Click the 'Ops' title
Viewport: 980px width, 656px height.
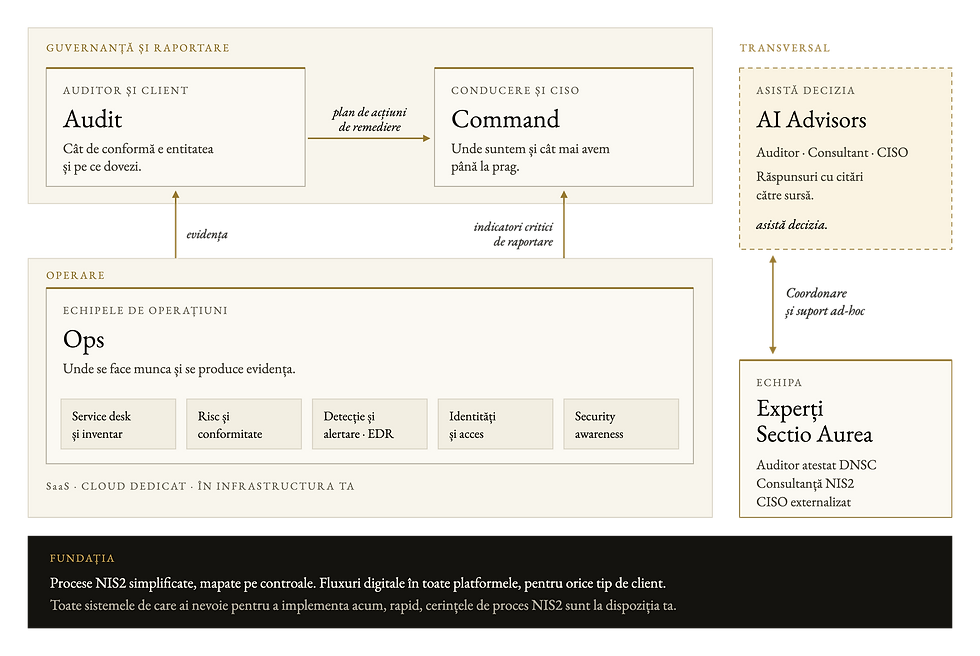[x=84, y=340]
